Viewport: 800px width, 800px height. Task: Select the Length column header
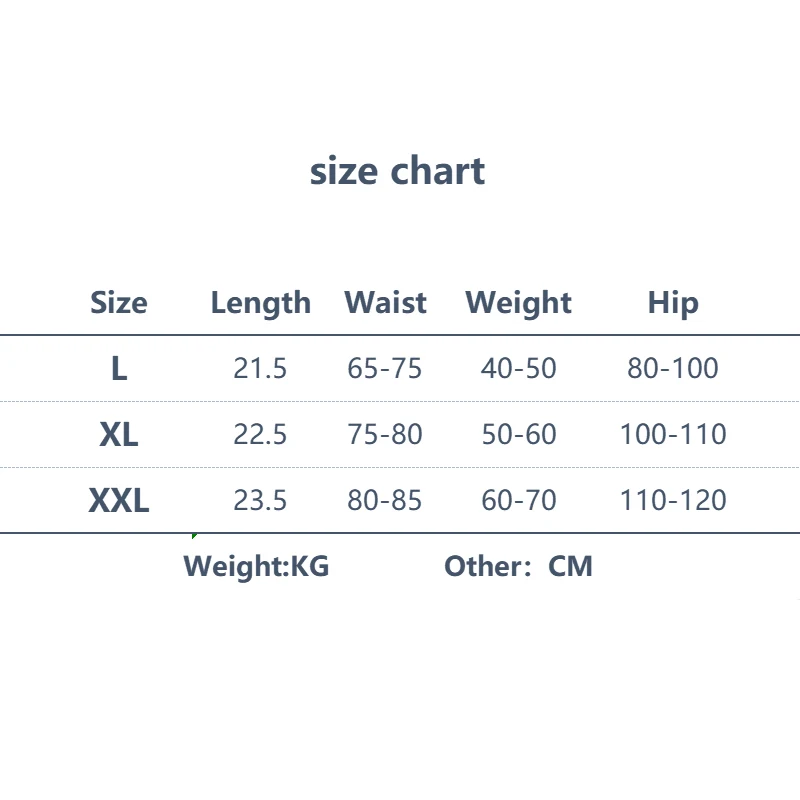click(260, 303)
